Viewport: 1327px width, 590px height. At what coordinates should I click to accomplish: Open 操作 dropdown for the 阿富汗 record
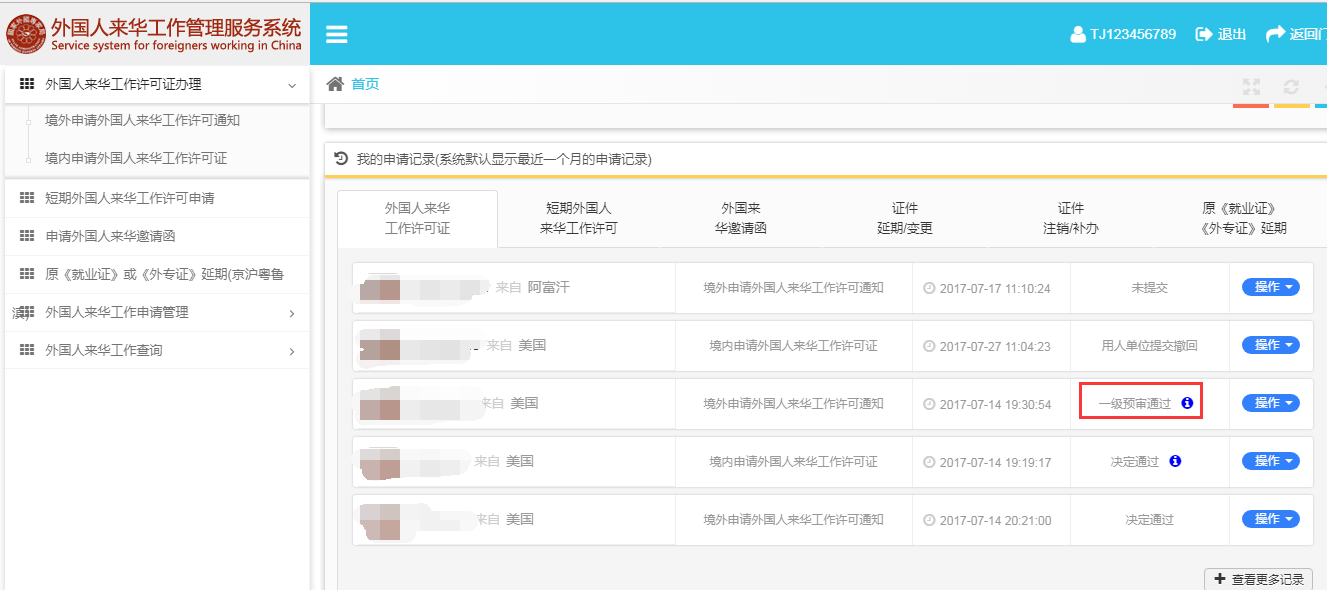pos(1270,287)
